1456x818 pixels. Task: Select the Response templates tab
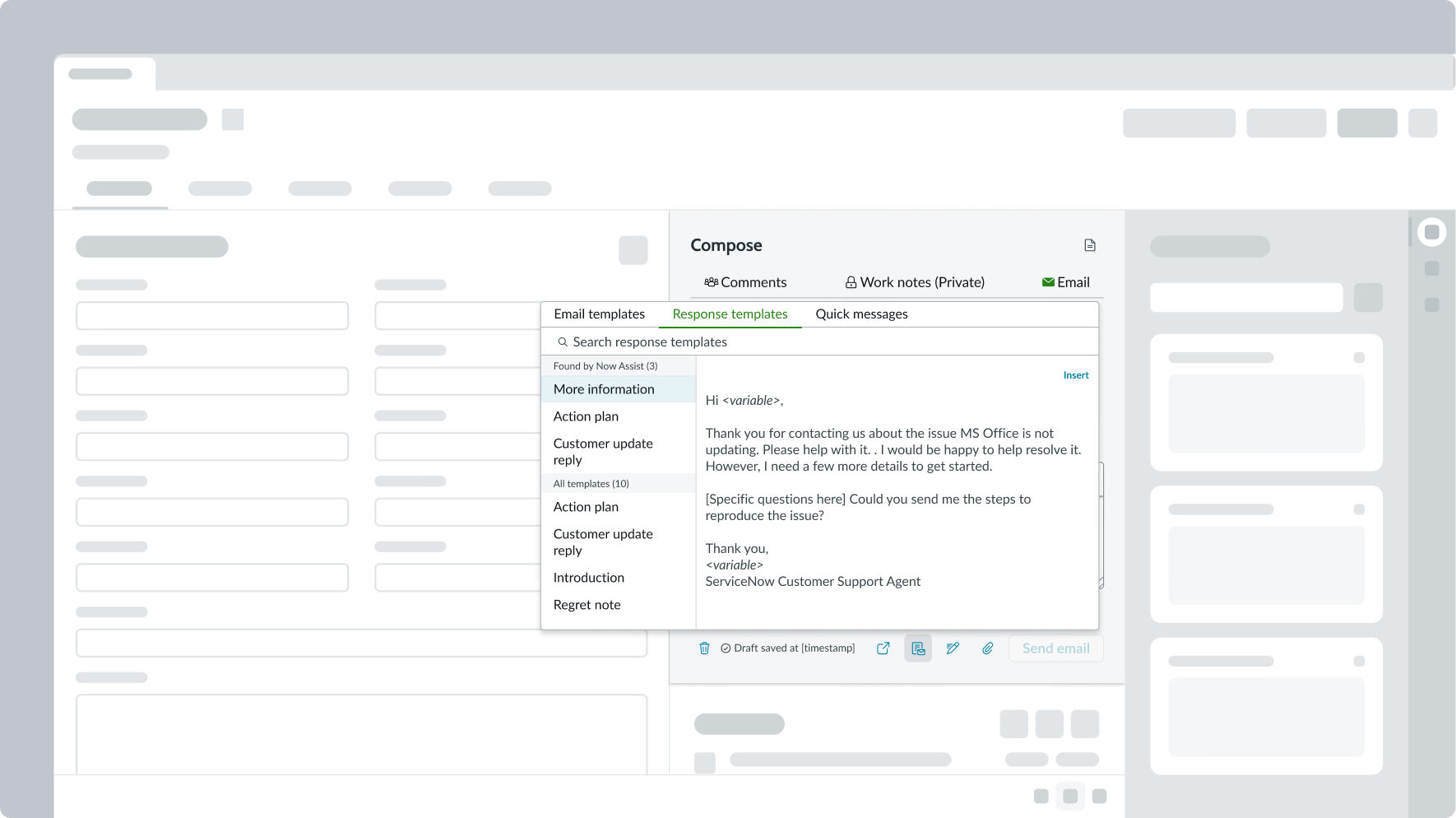coord(730,314)
